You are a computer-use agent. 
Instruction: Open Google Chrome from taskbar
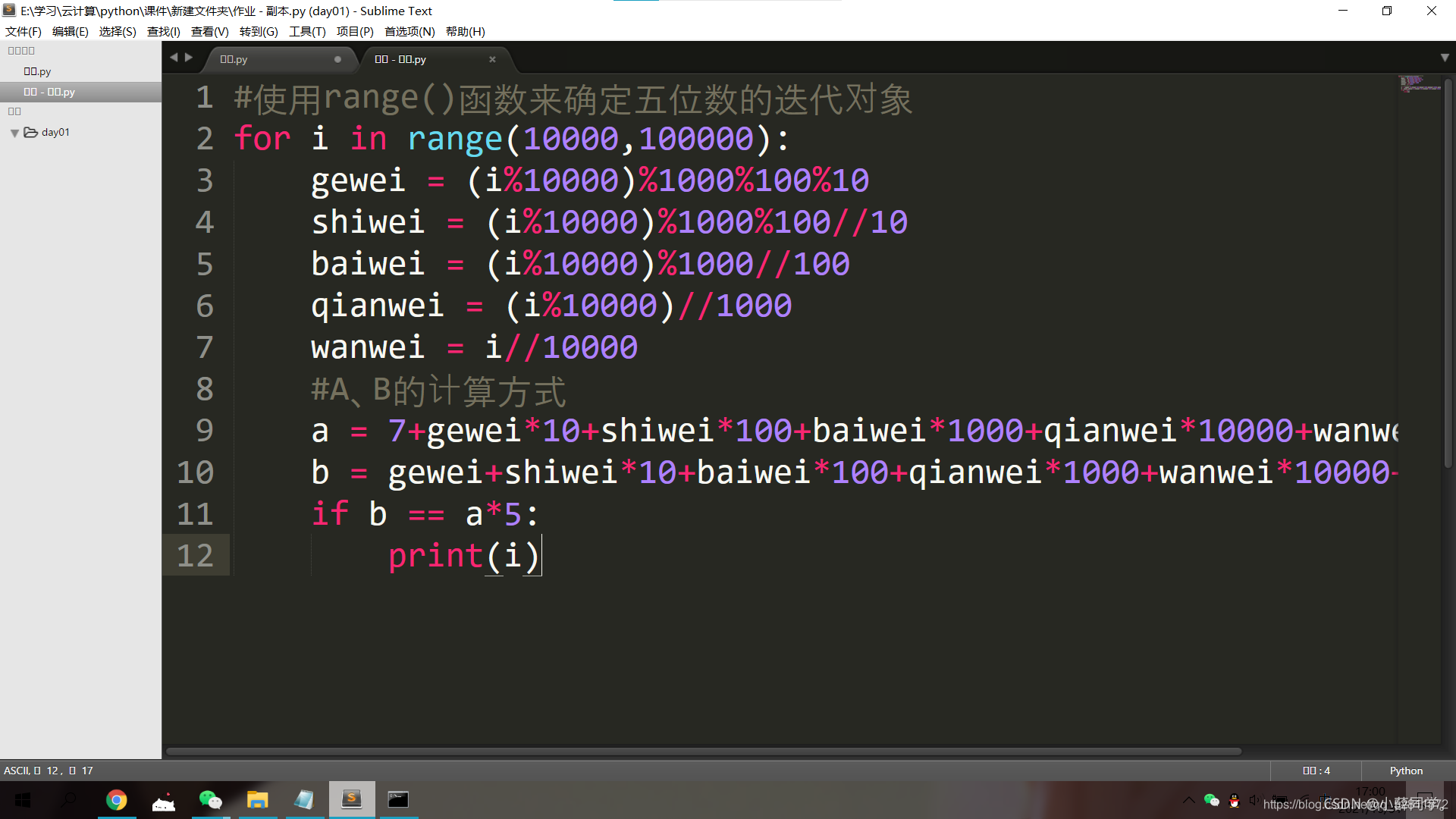pyautogui.click(x=117, y=800)
